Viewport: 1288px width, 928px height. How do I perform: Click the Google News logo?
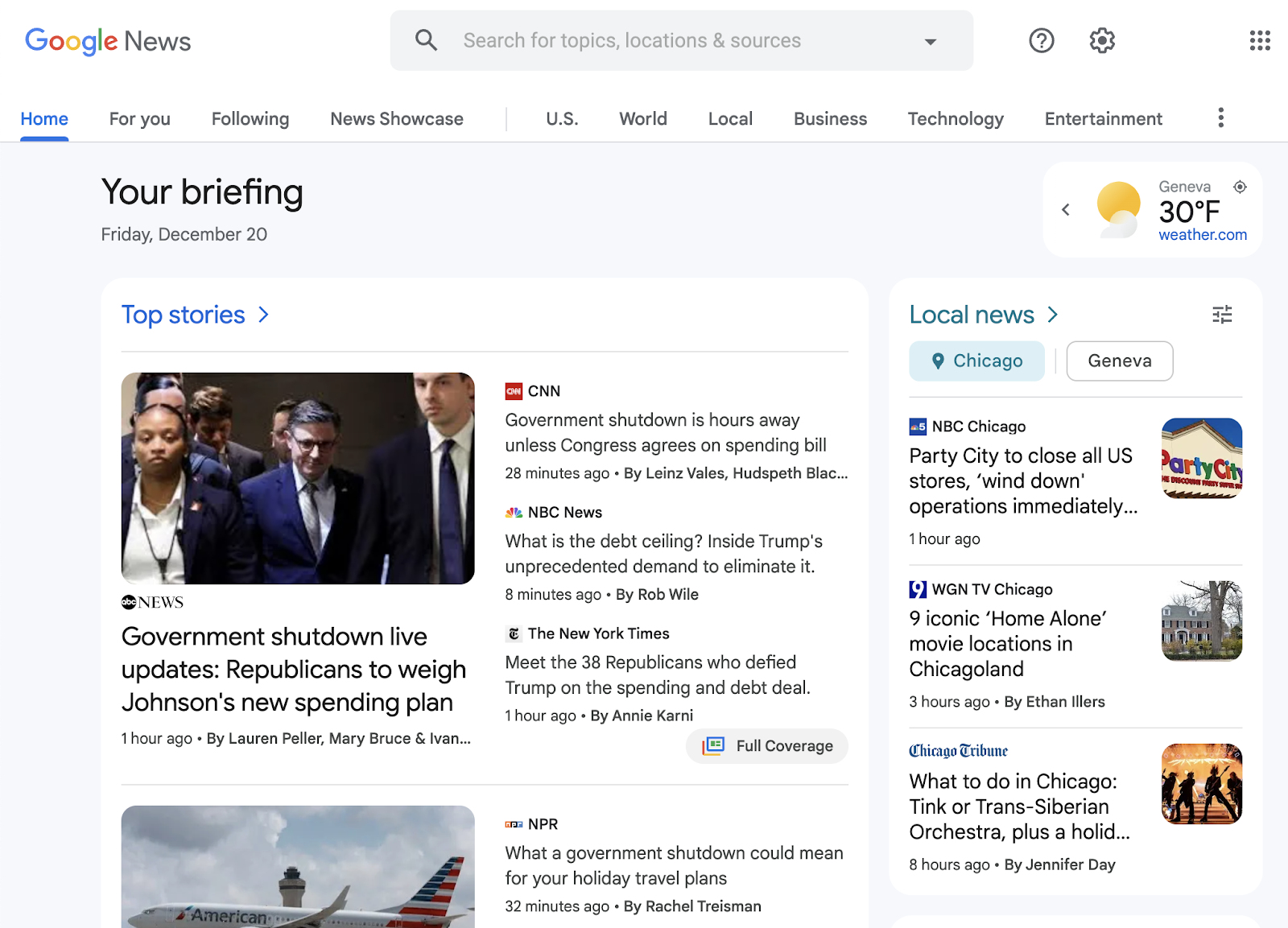click(x=108, y=41)
